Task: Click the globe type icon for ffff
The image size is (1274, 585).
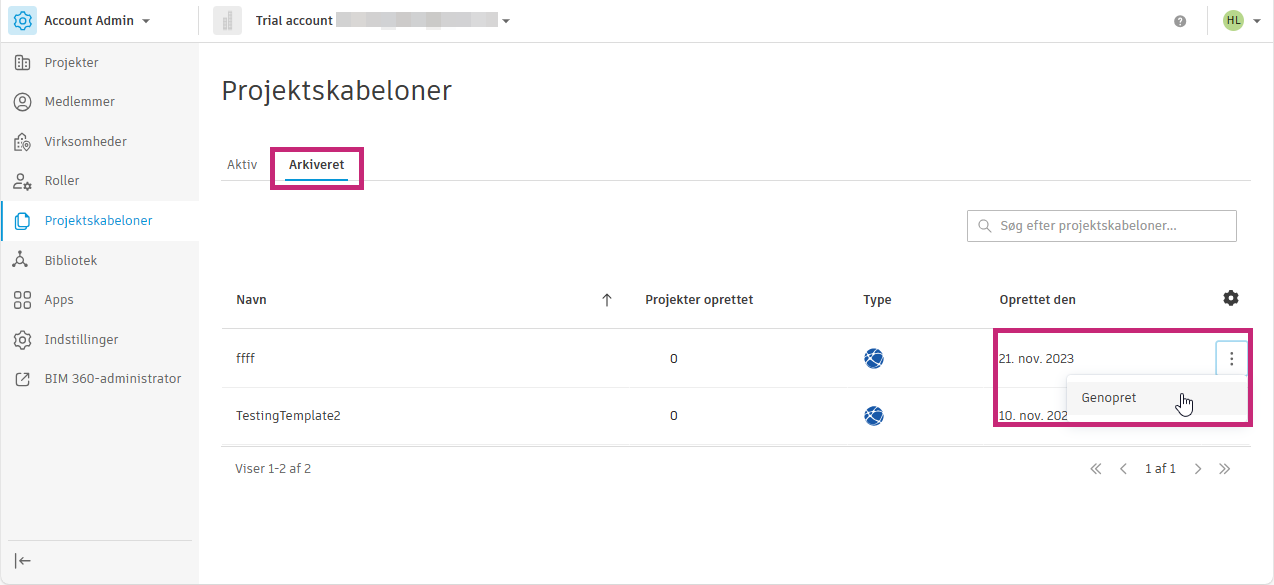Action: 874,358
